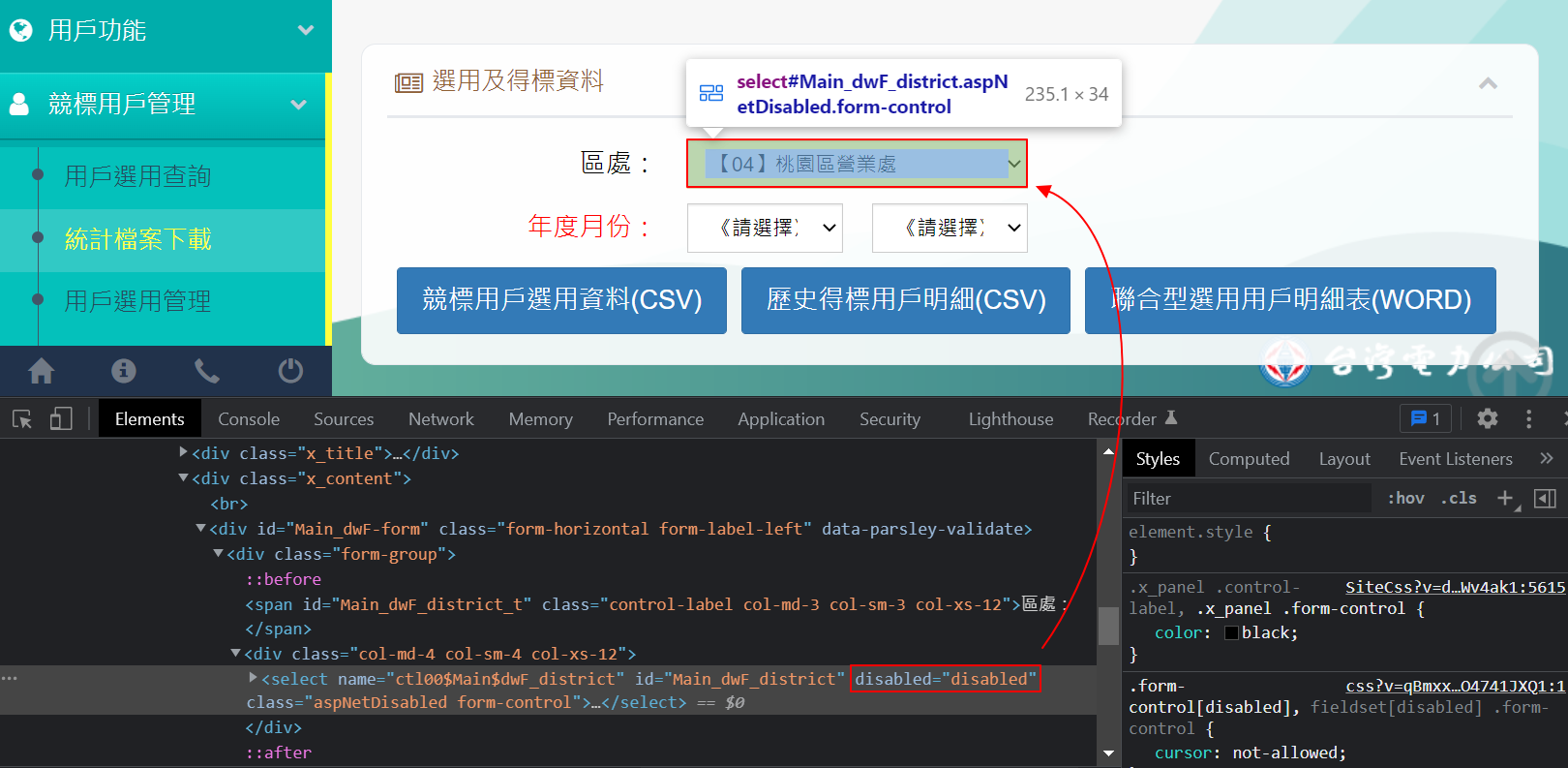Collapse the Main_dwF-form div node
The width and height of the screenshot is (1568, 768).
click(201, 528)
